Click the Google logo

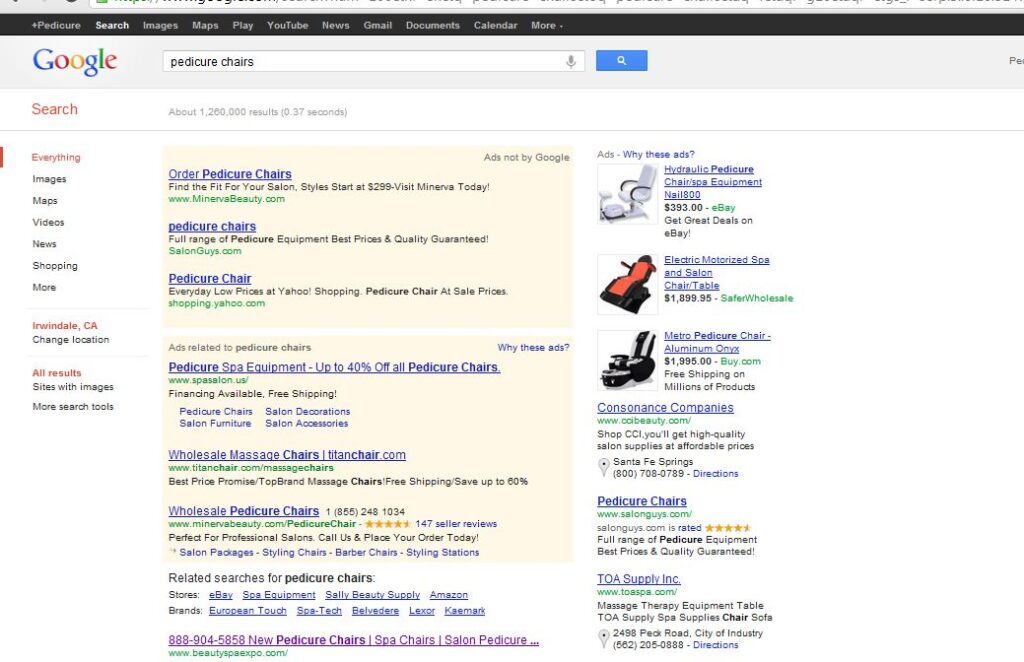click(75, 61)
